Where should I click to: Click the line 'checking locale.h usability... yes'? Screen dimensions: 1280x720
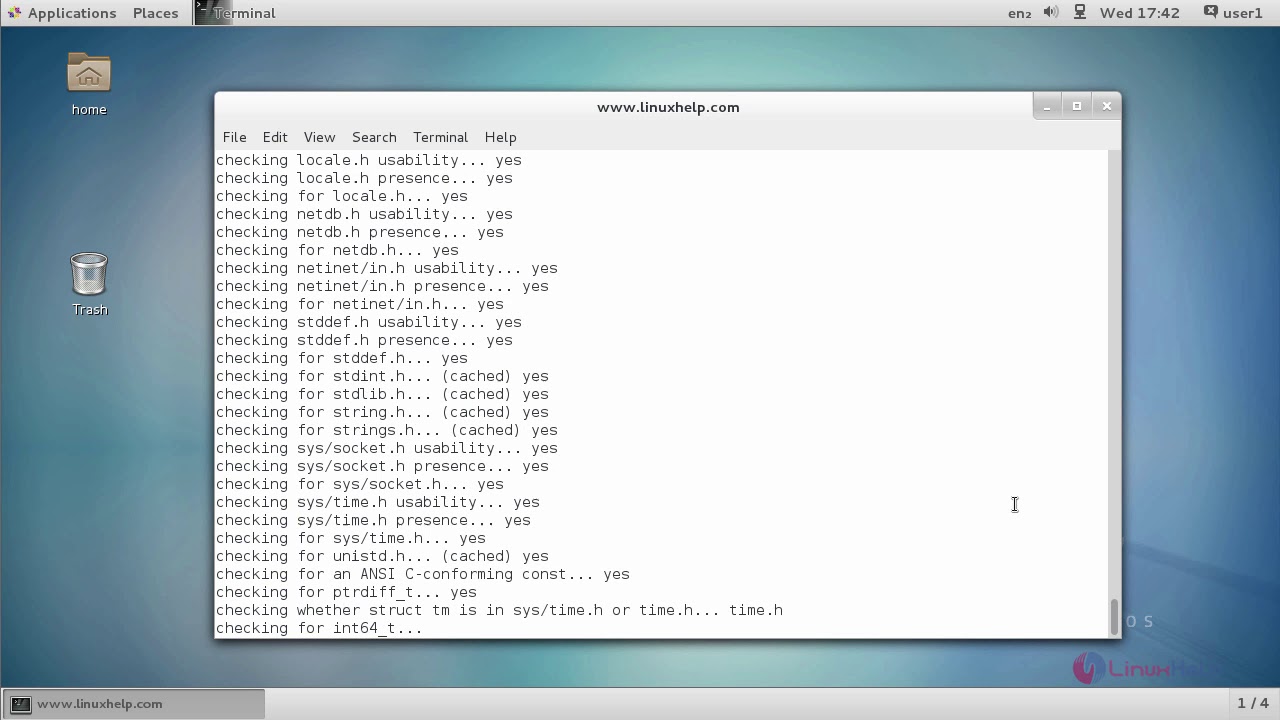coord(369,160)
